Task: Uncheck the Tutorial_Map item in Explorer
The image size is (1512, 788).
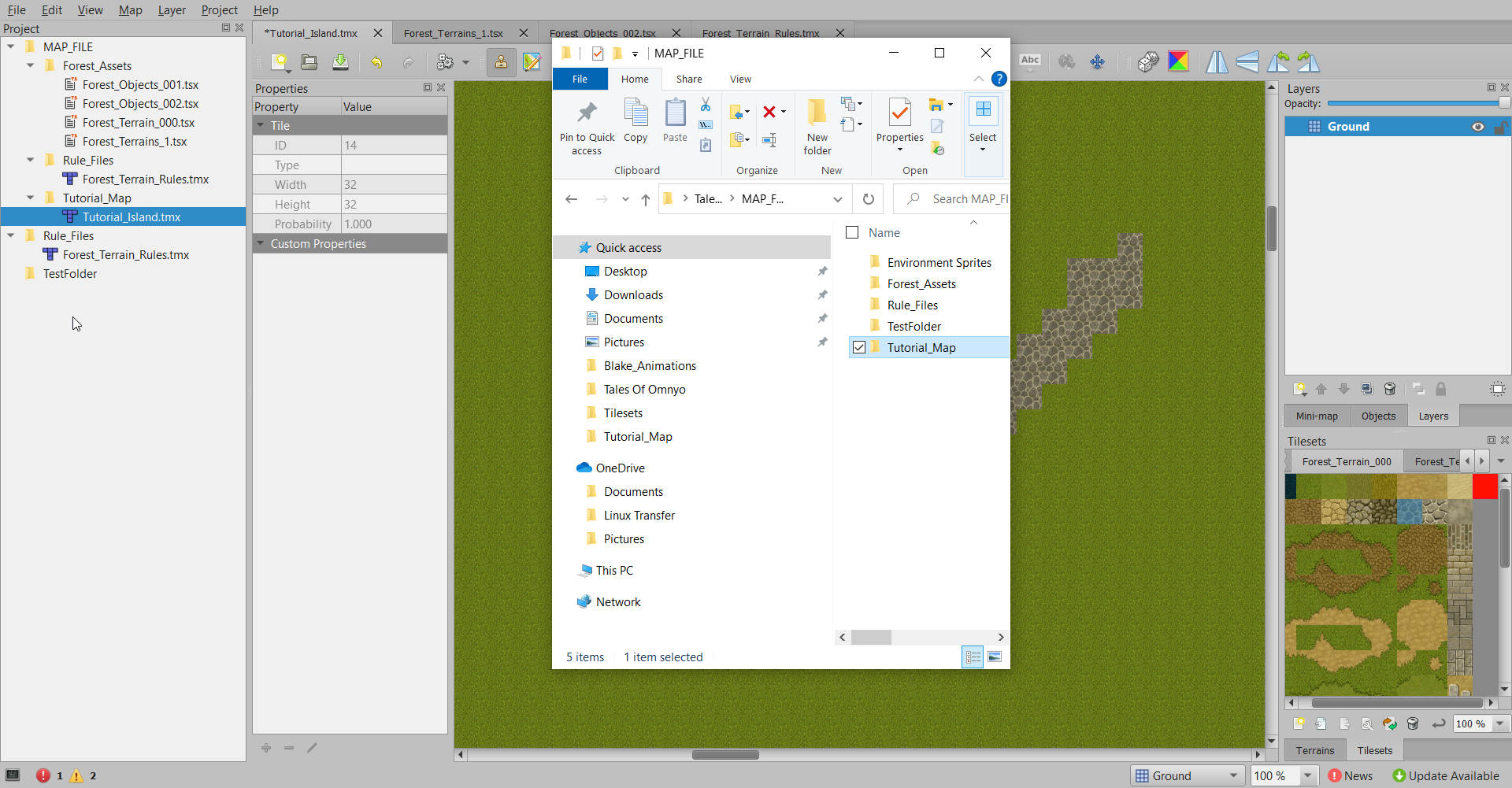Action: coord(860,347)
